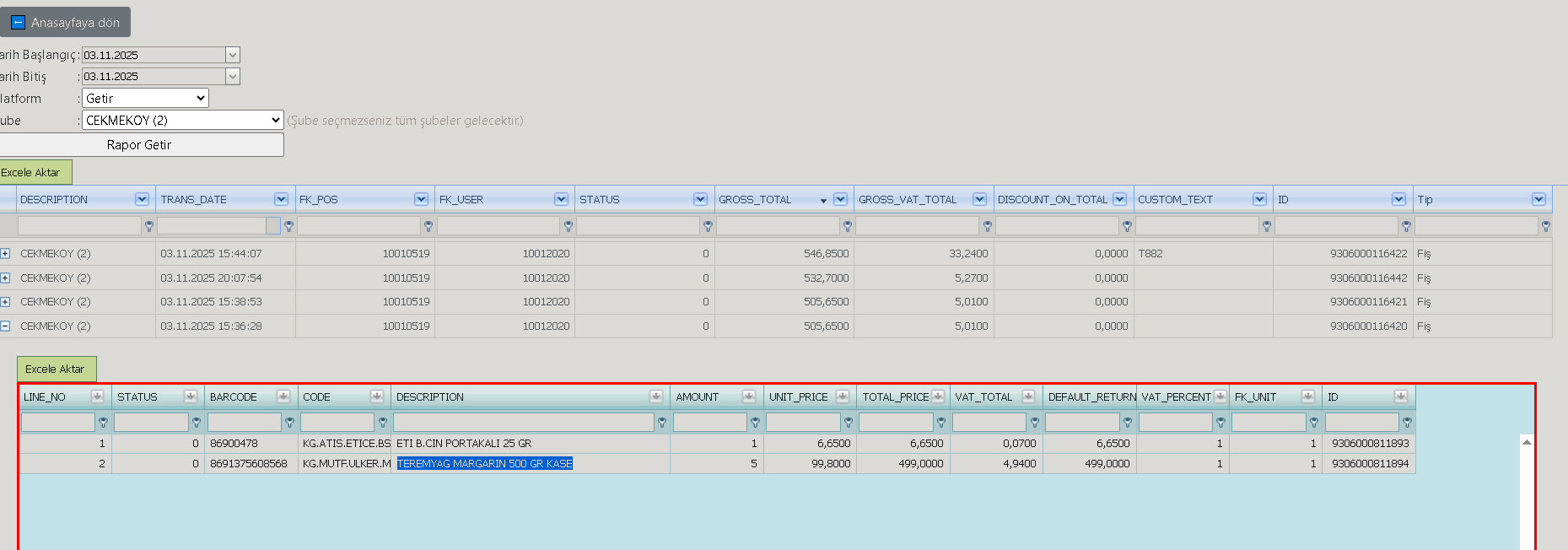Click the filter icon under AMOUNT column
Image resolution: width=1568 pixels, height=550 pixels.
[x=755, y=422]
